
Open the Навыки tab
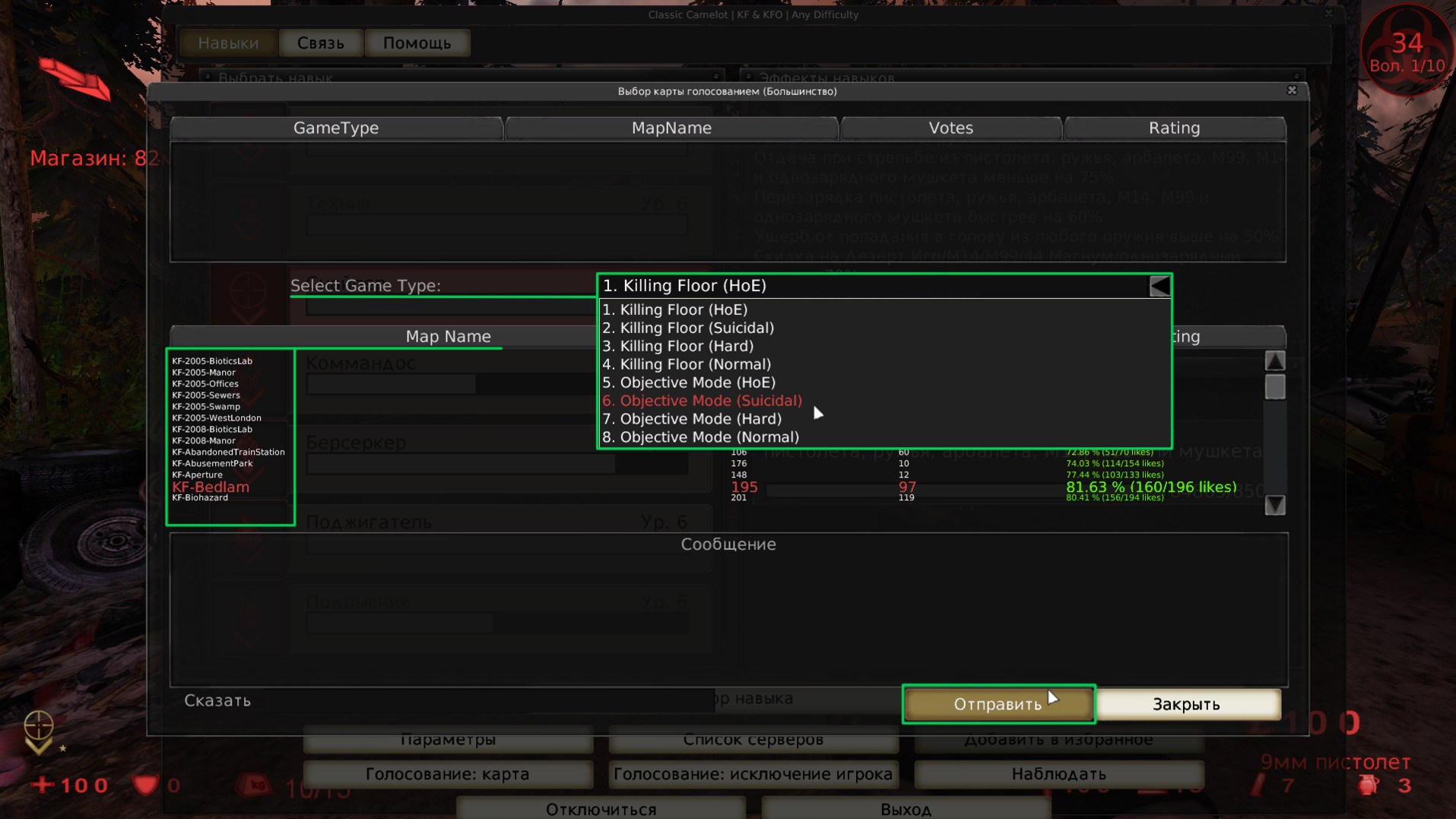tap(228, 43)
